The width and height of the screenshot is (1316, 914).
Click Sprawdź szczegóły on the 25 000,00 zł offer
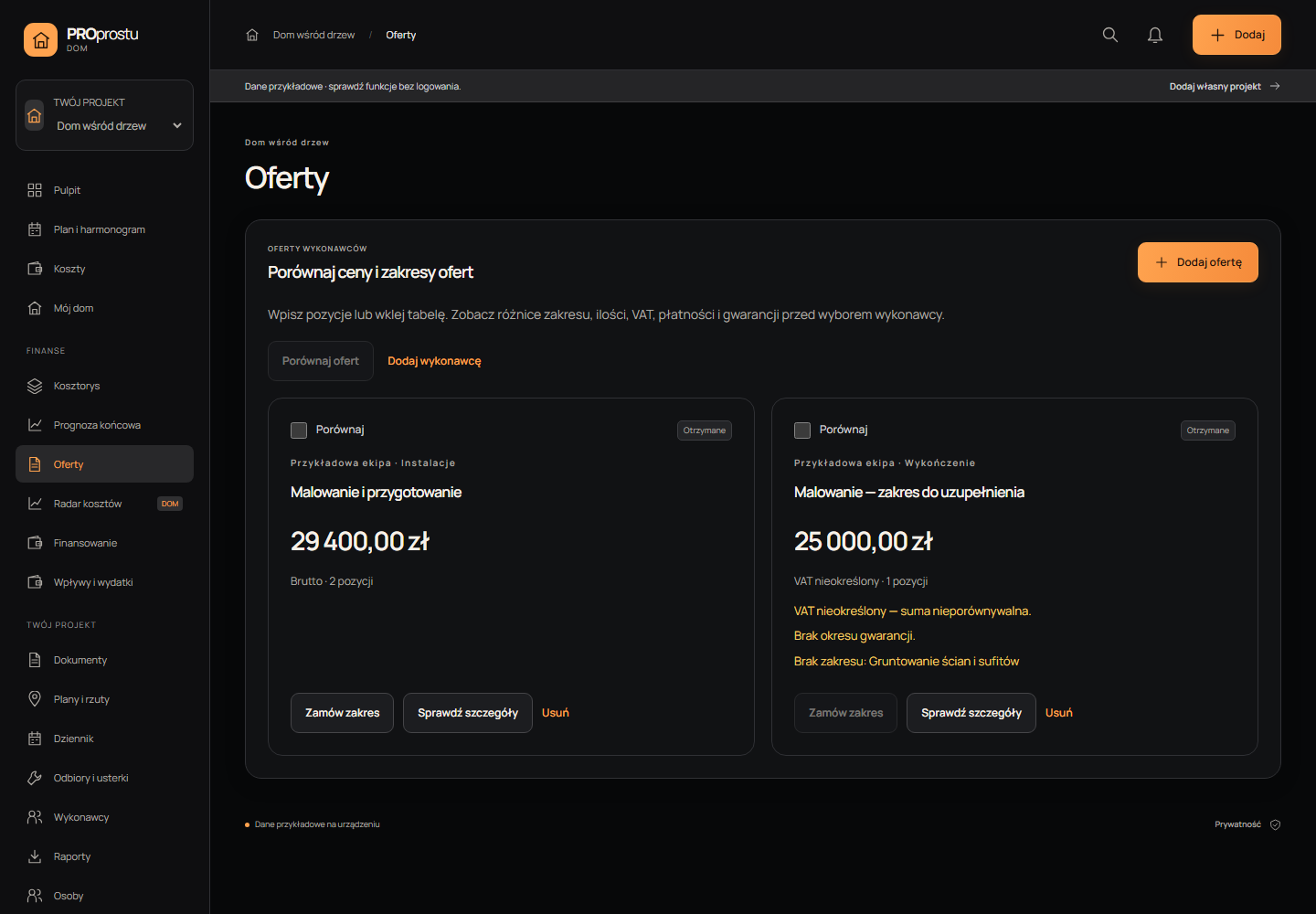click(x=971, y=713)
